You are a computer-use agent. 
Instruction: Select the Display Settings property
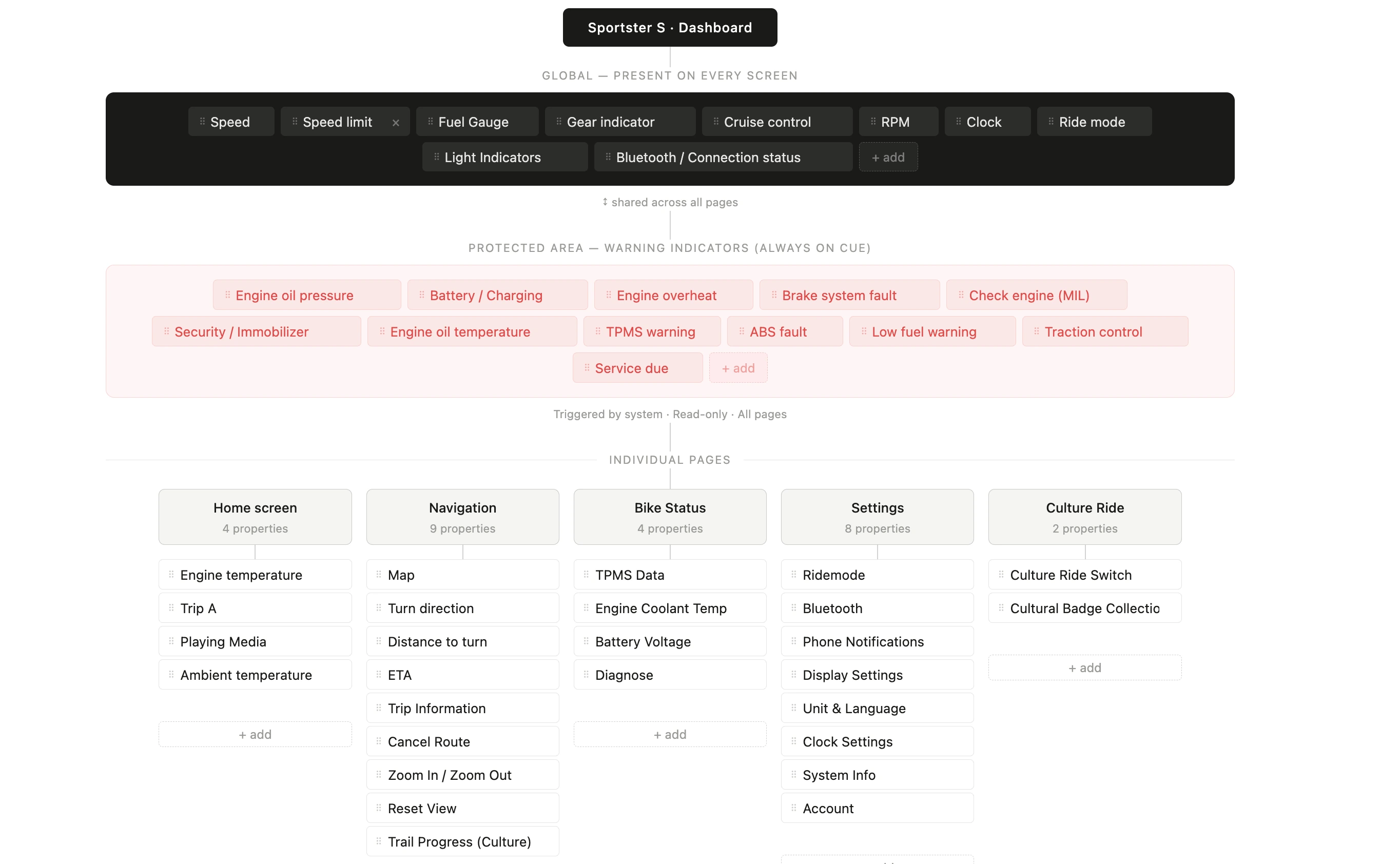pos(877,675)
